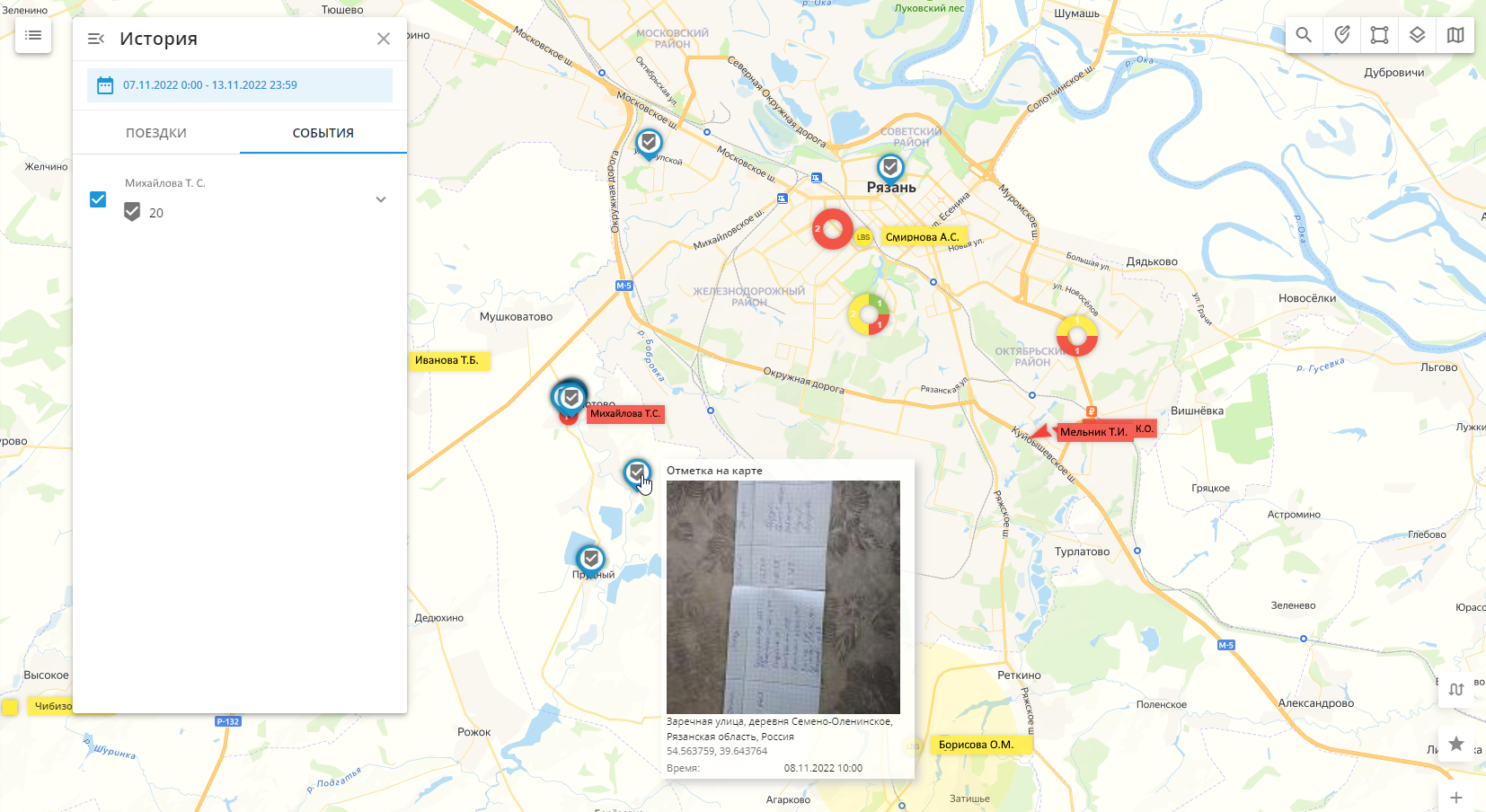1486x812 pixels.
Task: Open the map layers menu
Action: coord(1417,35)
